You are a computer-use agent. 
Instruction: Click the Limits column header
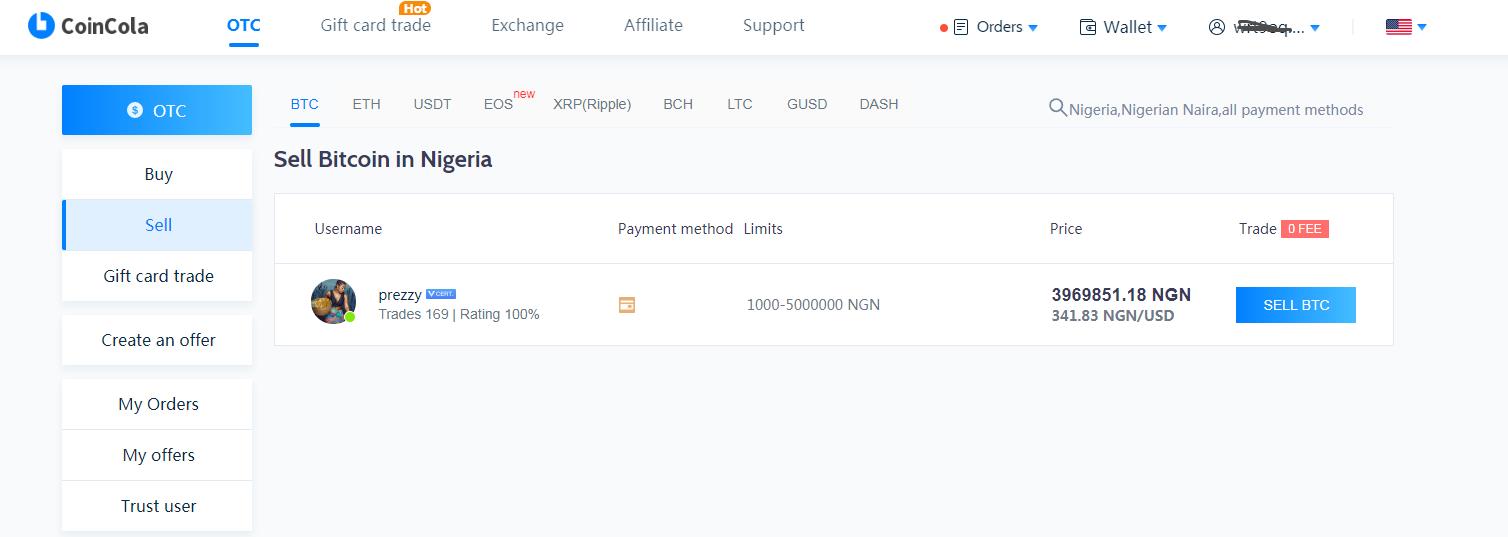tap(763, 229)
